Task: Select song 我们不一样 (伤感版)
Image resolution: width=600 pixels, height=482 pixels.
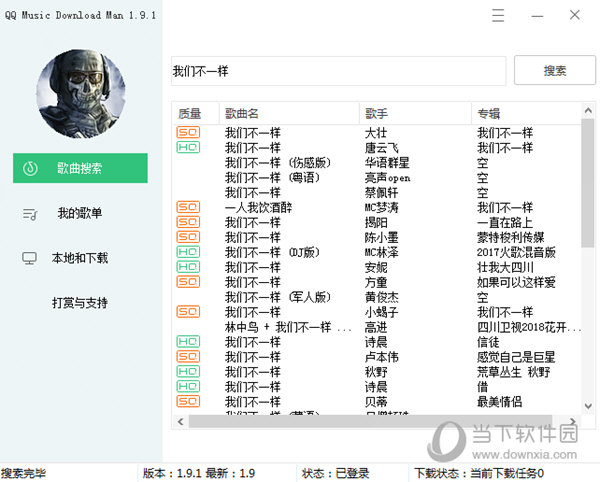Action: (x=278, y=163)
